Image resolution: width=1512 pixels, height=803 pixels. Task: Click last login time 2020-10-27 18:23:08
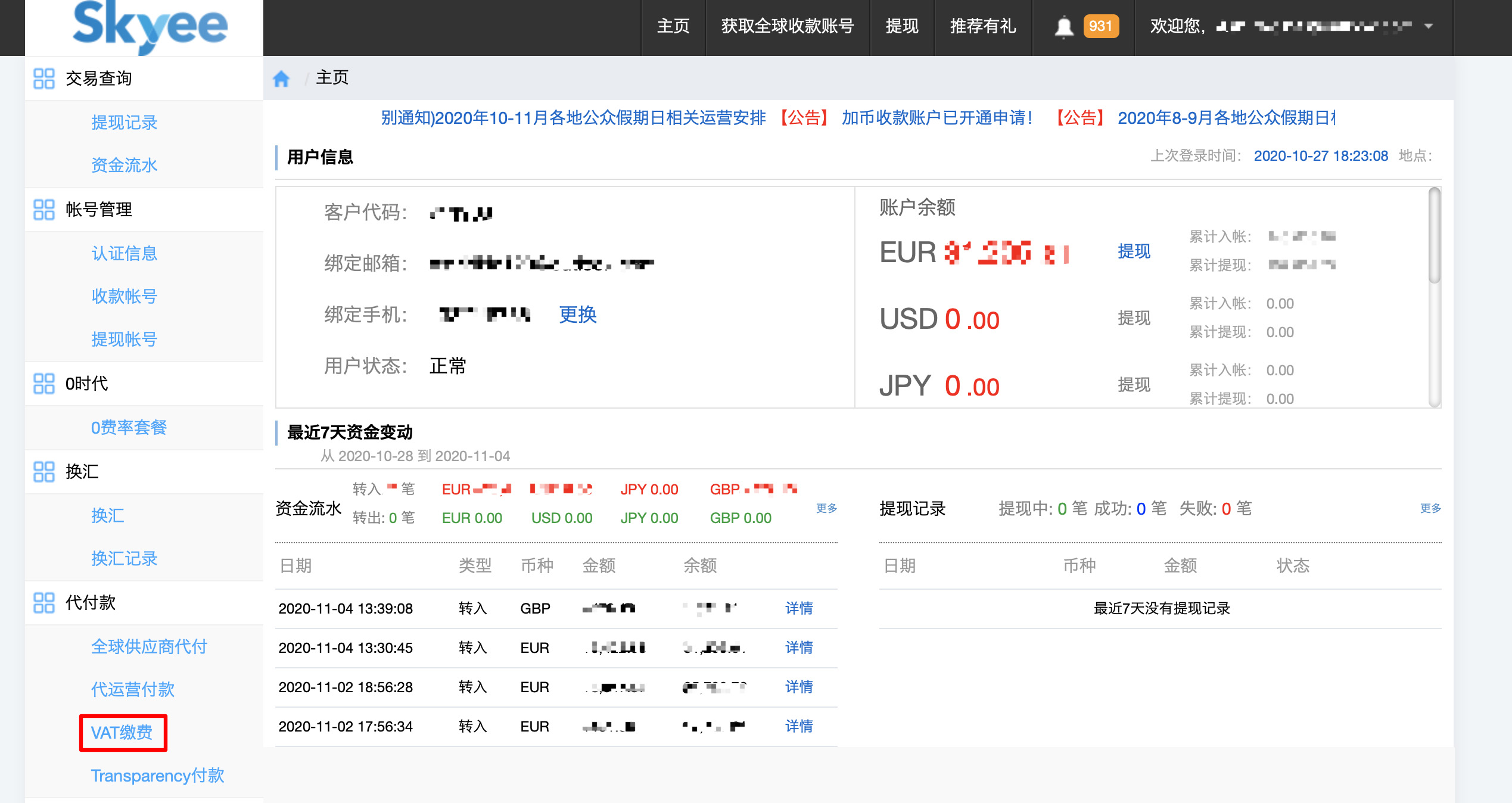click(x=1321, y=156)
